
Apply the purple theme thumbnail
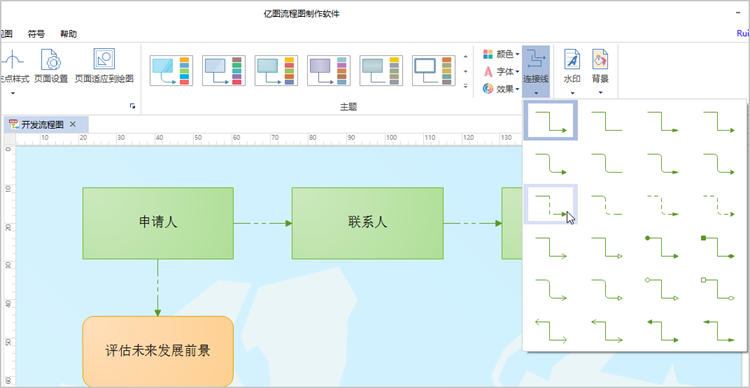tap(329, 70)
